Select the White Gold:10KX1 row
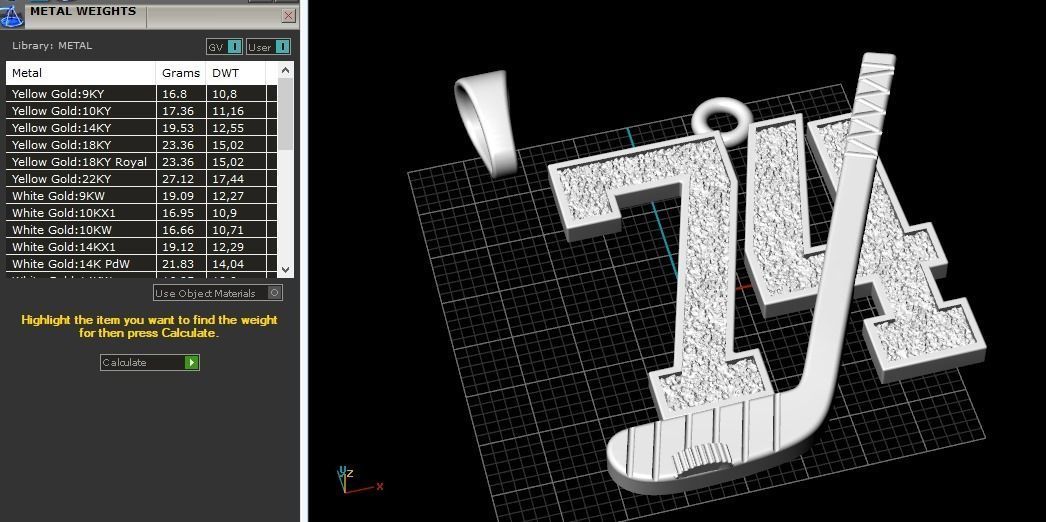Screen dimensions: 1046x522 [141, 213]
